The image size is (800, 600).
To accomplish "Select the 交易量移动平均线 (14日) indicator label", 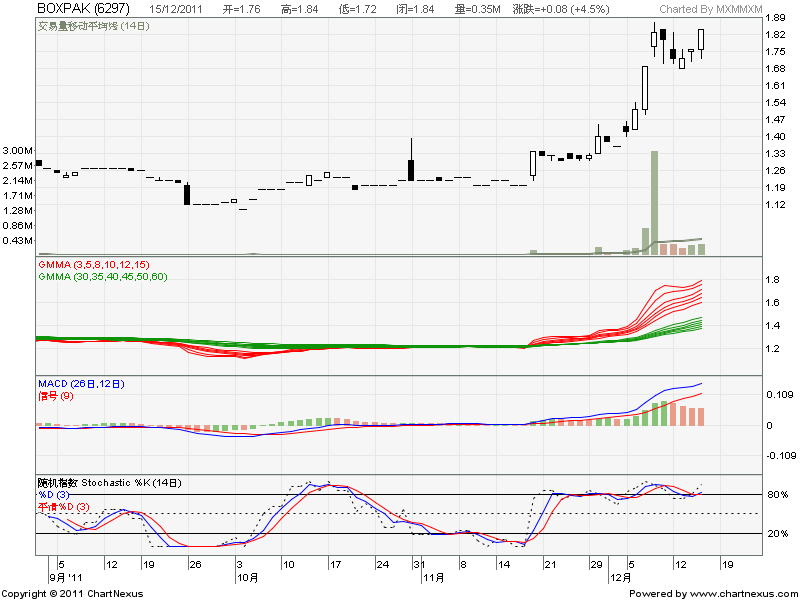I will pos(93,23).
